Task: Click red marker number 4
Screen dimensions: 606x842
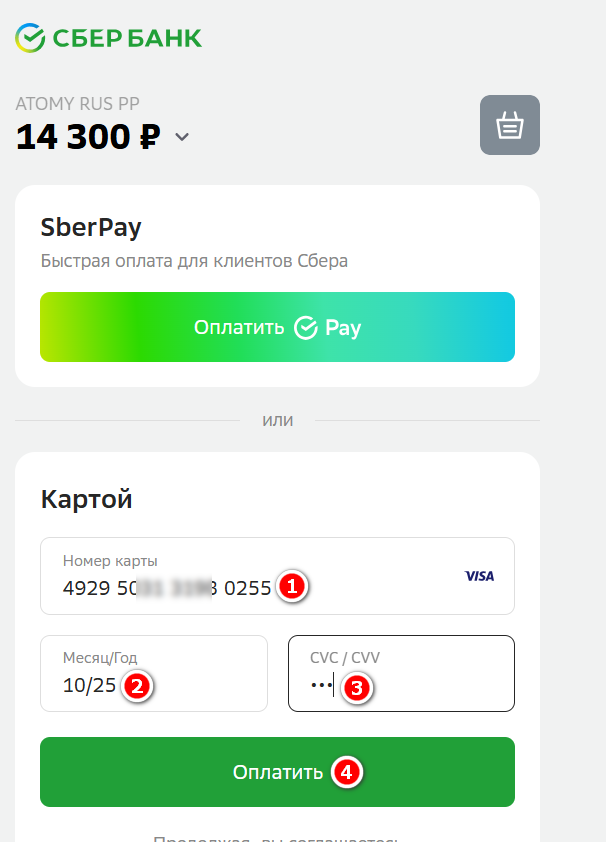Action: pos(345,772)
